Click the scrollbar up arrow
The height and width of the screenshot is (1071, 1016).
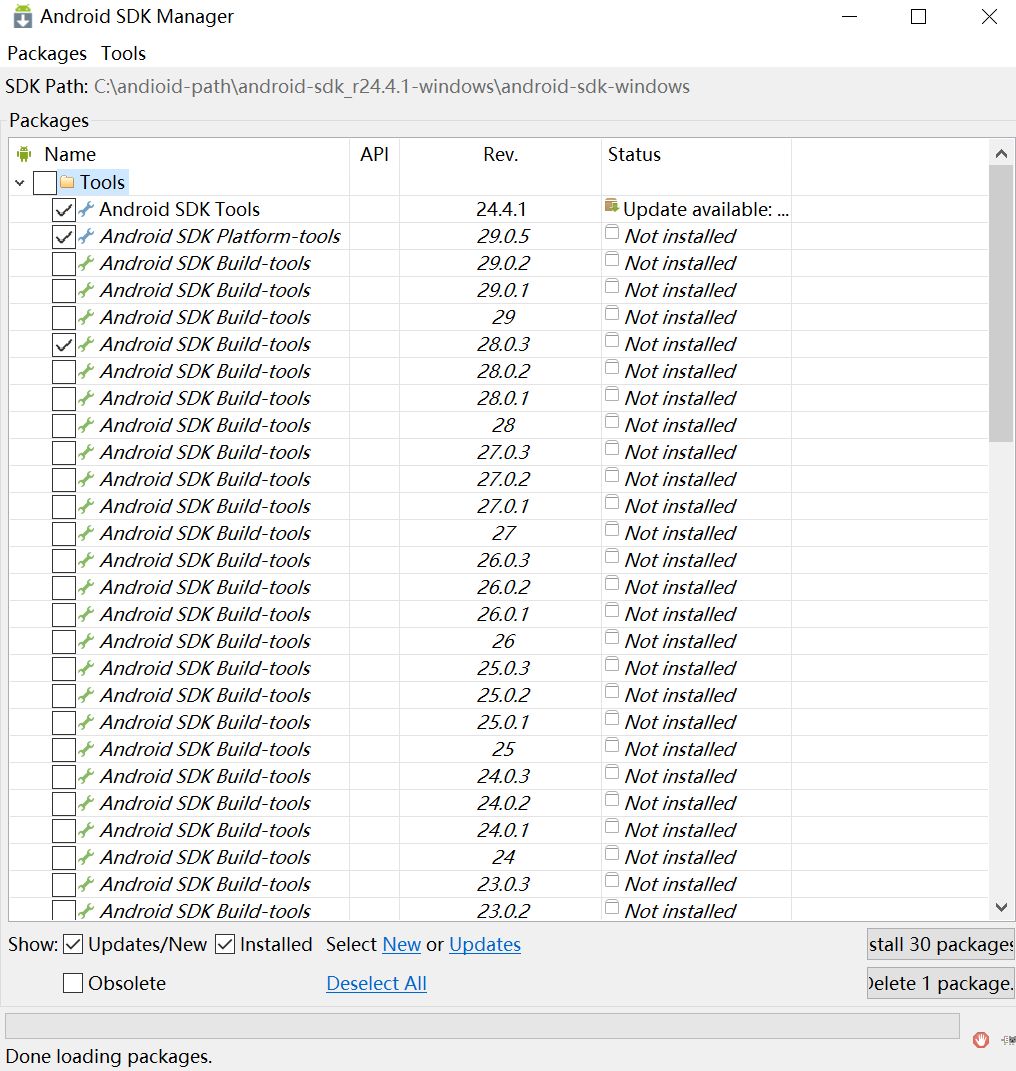1001,154
